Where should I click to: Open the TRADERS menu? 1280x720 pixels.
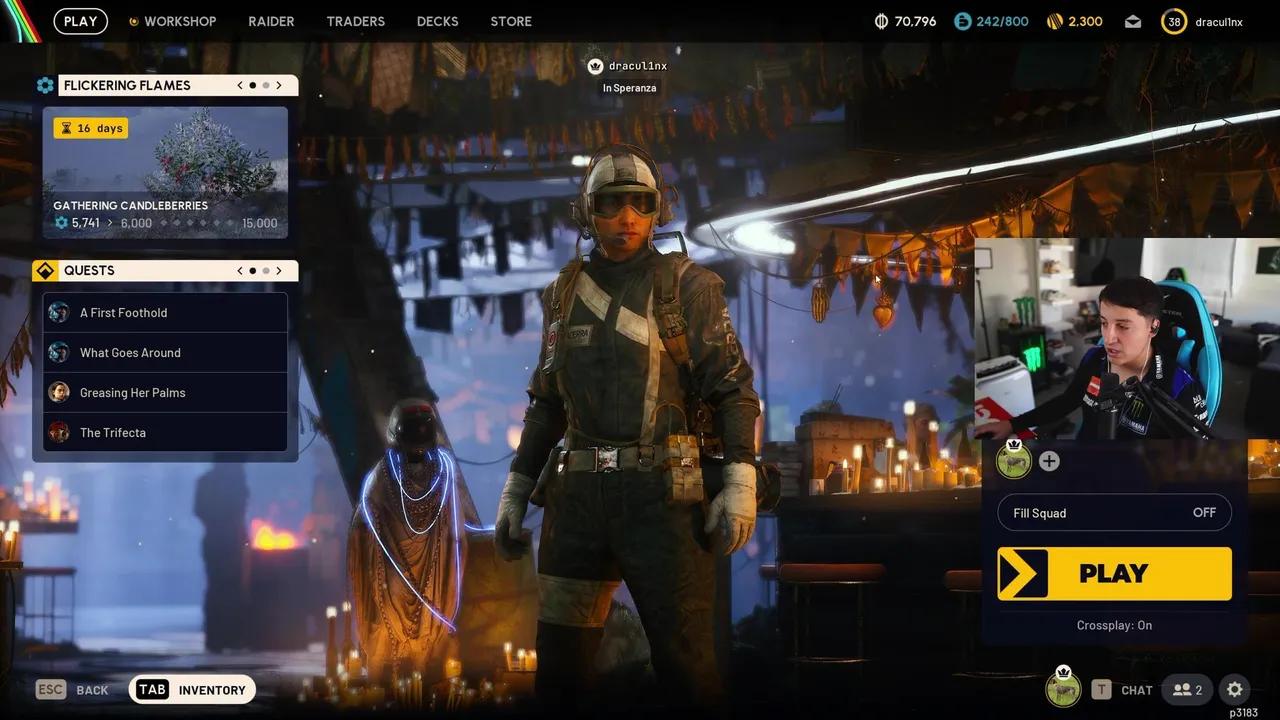click(355, 20)
